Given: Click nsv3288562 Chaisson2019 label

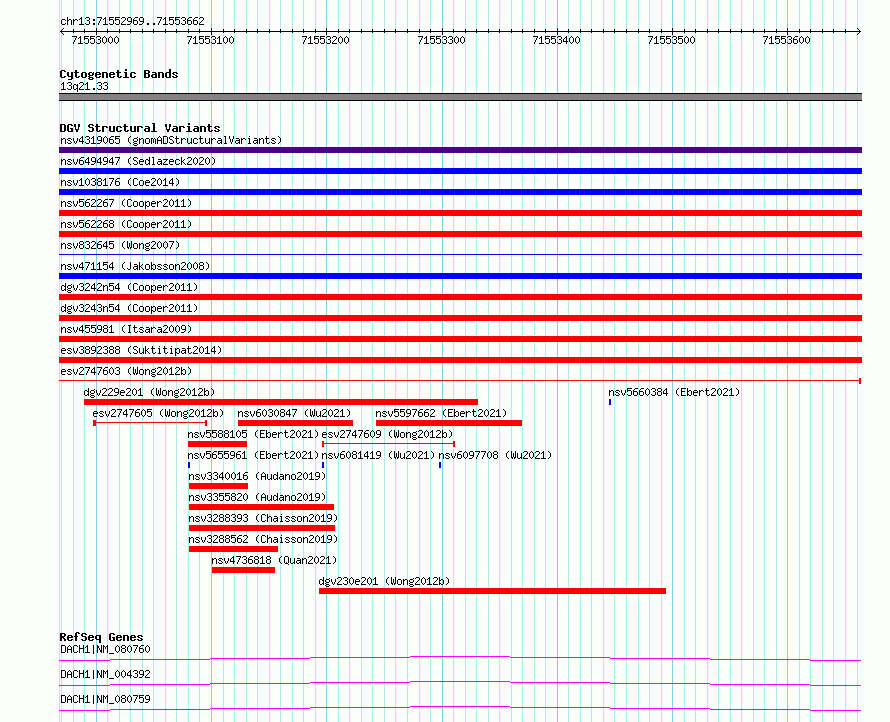Looking at the screenshot, I should (263, 539).
